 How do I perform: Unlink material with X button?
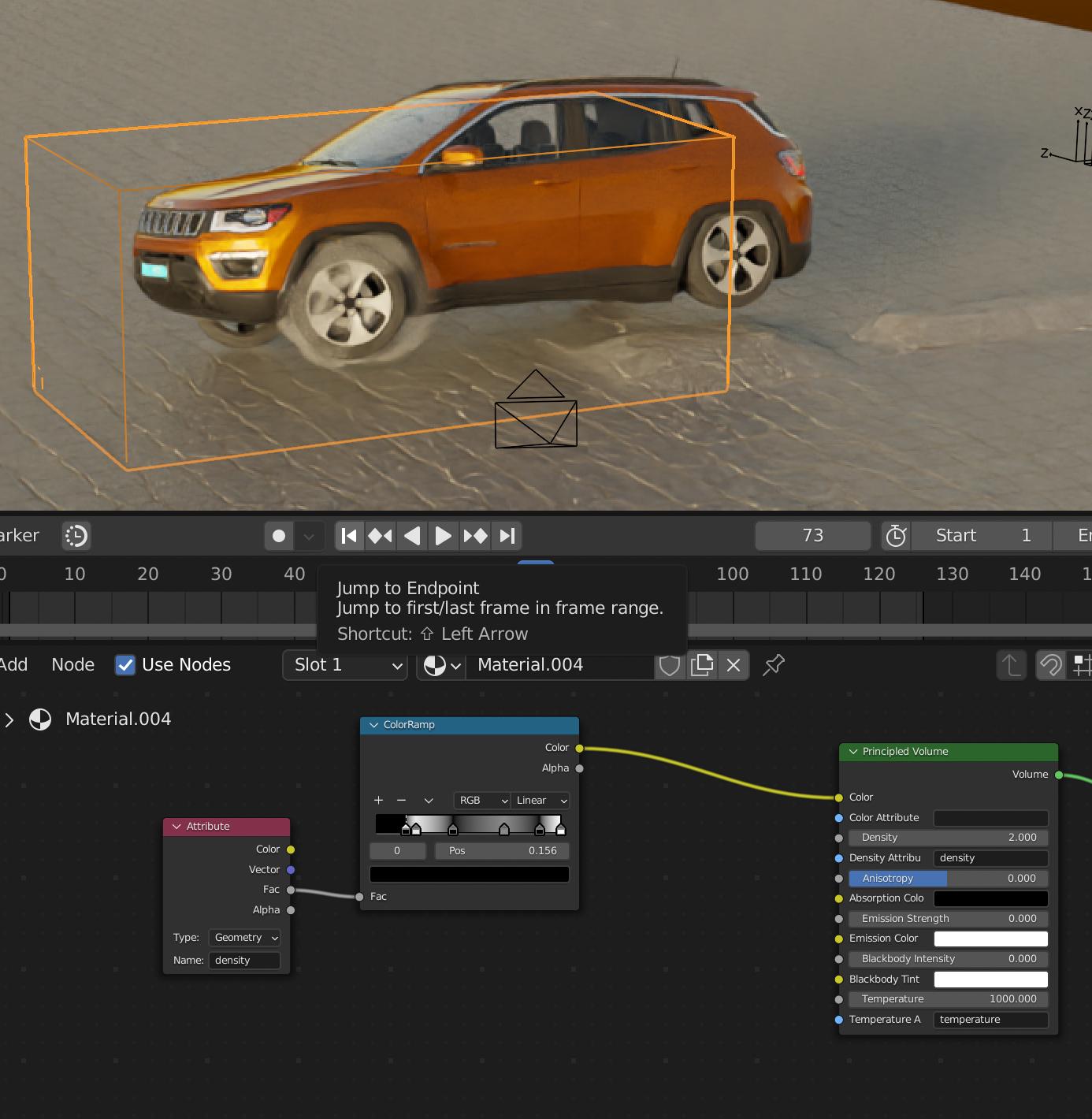point(734,666)
